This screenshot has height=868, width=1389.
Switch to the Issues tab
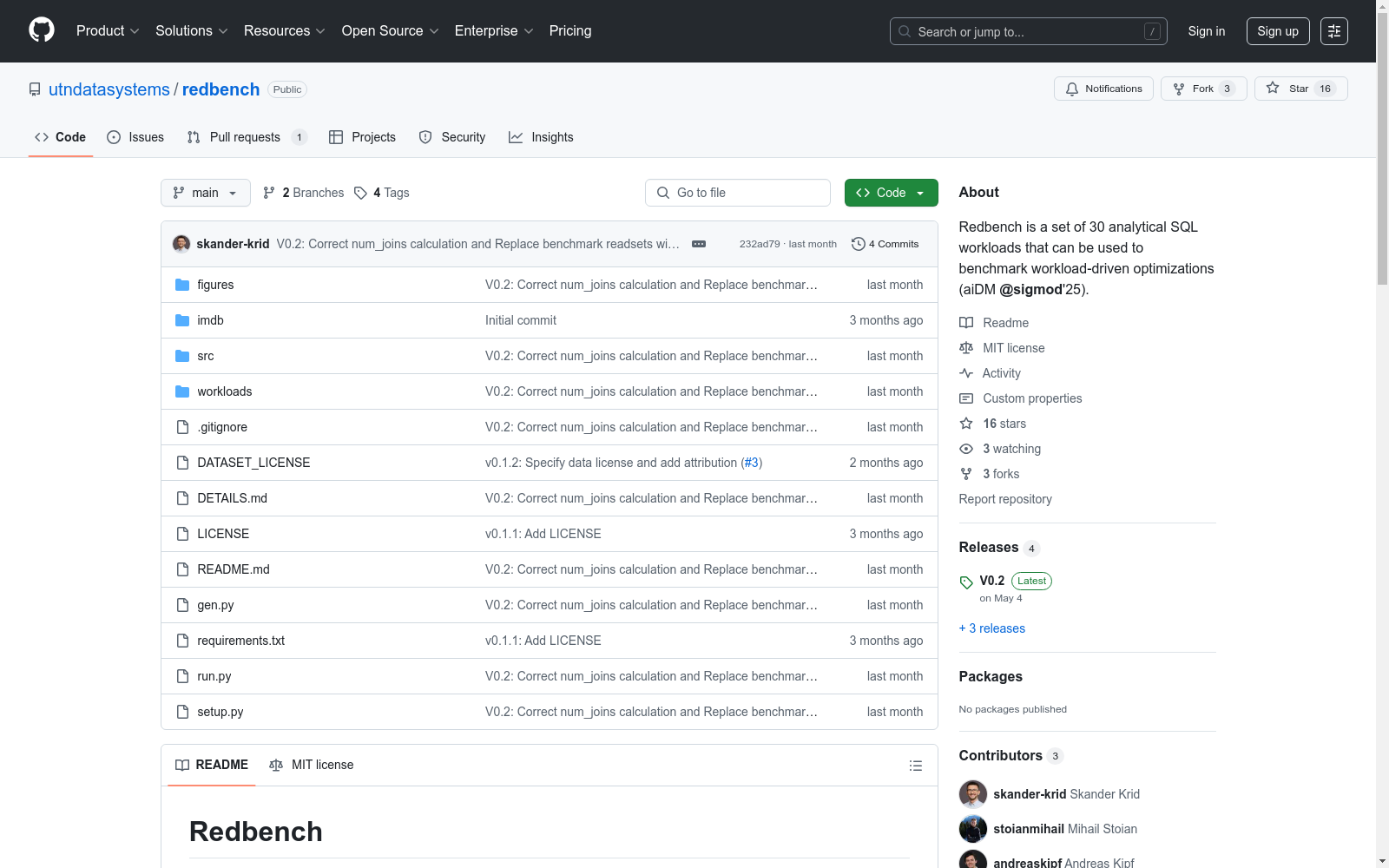click(x=135, y=137)
